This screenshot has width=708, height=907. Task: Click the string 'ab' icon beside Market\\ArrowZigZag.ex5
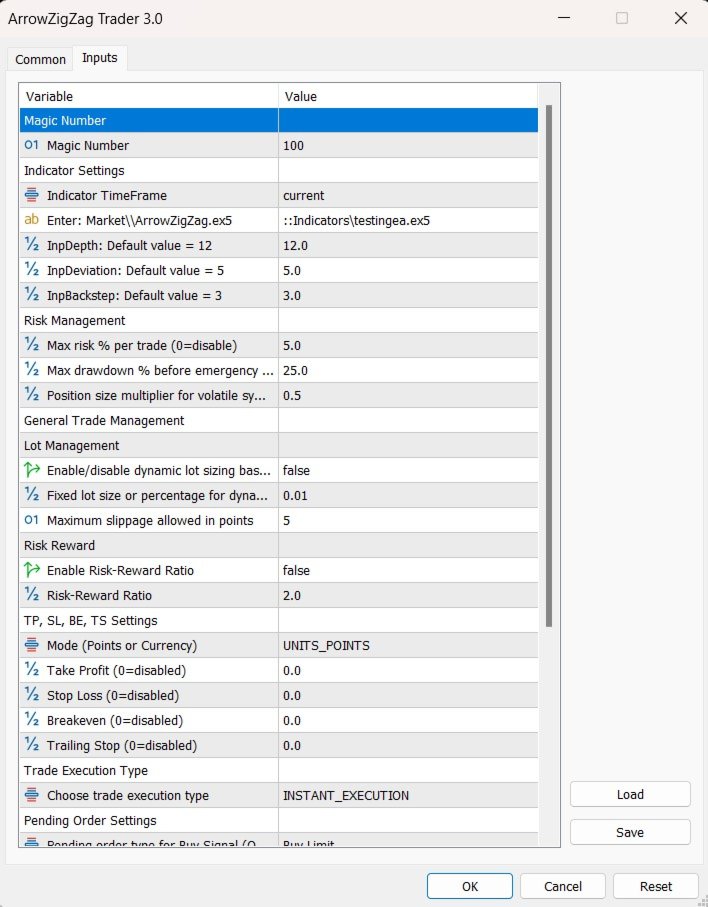click(31, 220)
